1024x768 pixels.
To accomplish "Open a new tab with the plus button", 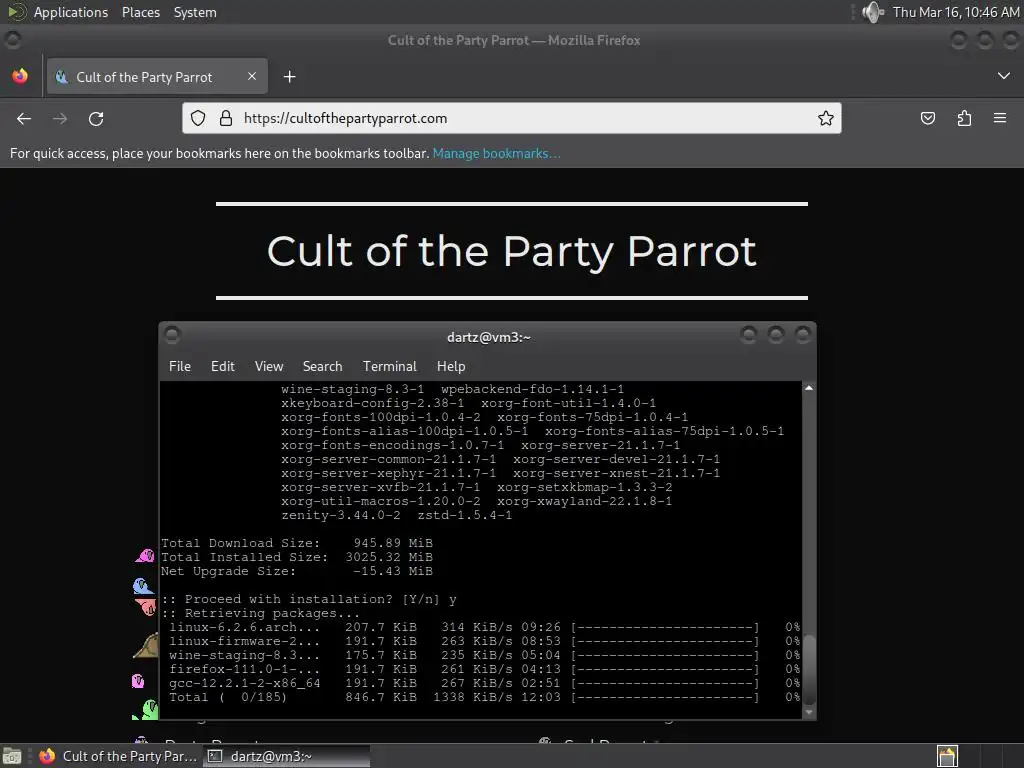I will [x=289, y=77].
